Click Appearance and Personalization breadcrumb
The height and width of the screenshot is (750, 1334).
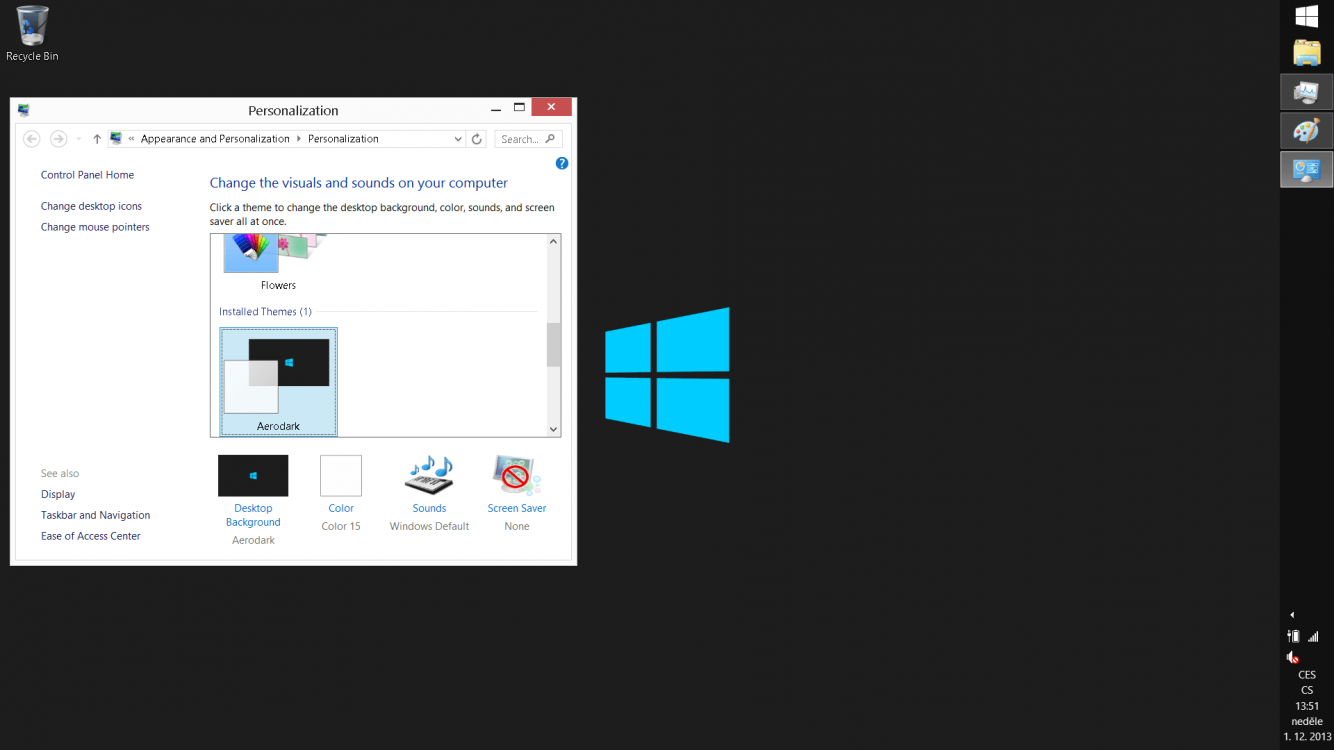tap(215, 139)
